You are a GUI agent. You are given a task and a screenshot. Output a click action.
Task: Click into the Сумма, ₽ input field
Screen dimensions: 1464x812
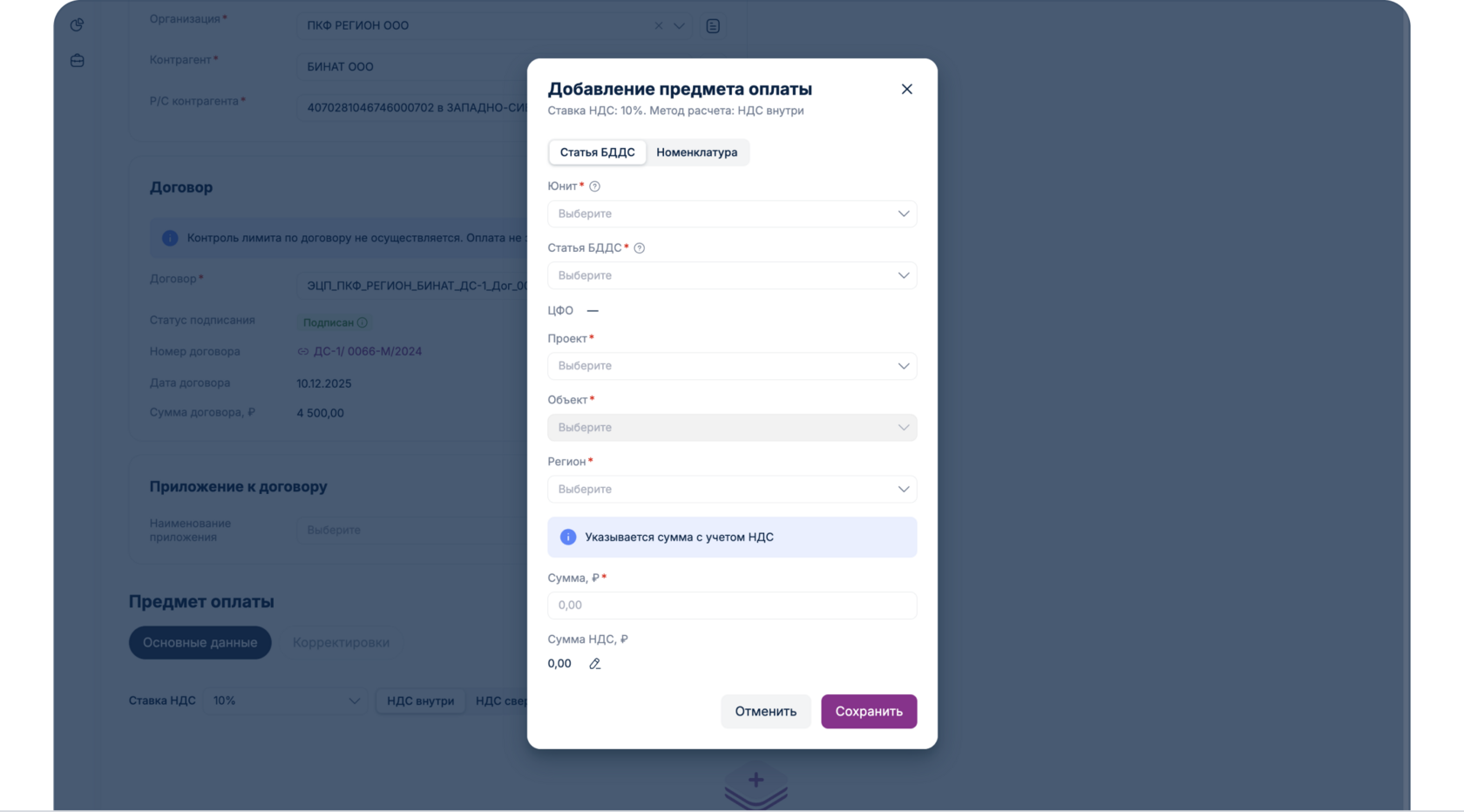tap(731, 606)
